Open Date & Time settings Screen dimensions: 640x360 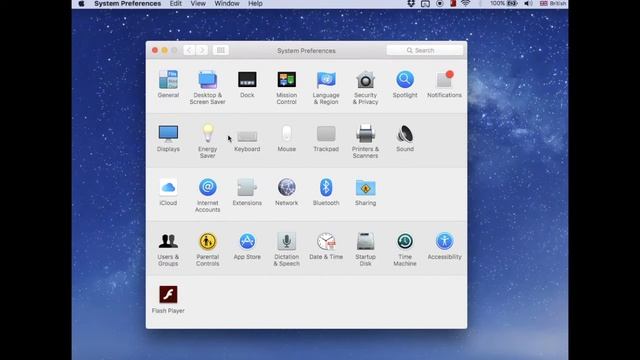click(326, 246)
